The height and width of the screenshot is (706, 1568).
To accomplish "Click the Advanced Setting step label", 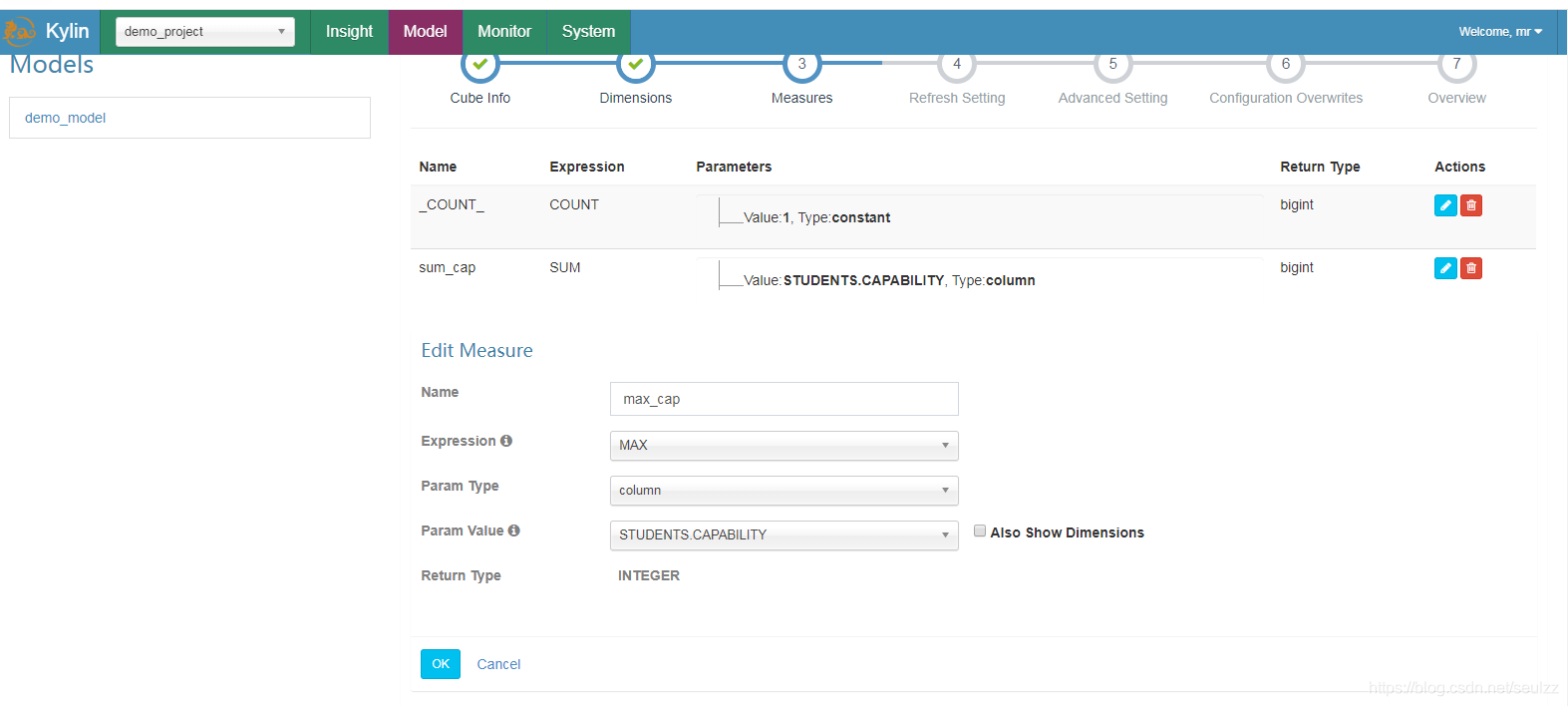I will pos(1113,98).
